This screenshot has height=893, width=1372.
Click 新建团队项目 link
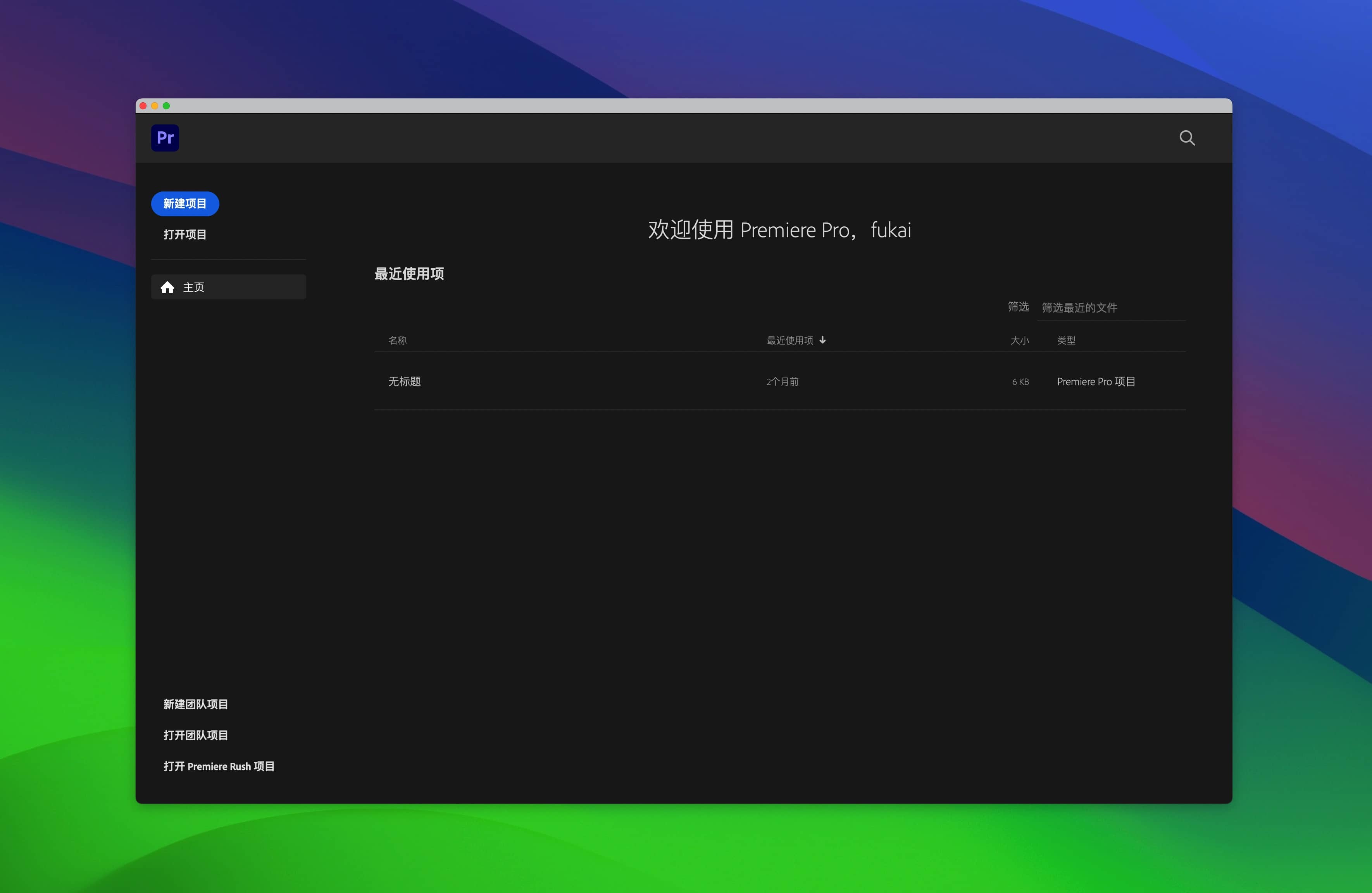pyautogui.click(x=195, y=704)
